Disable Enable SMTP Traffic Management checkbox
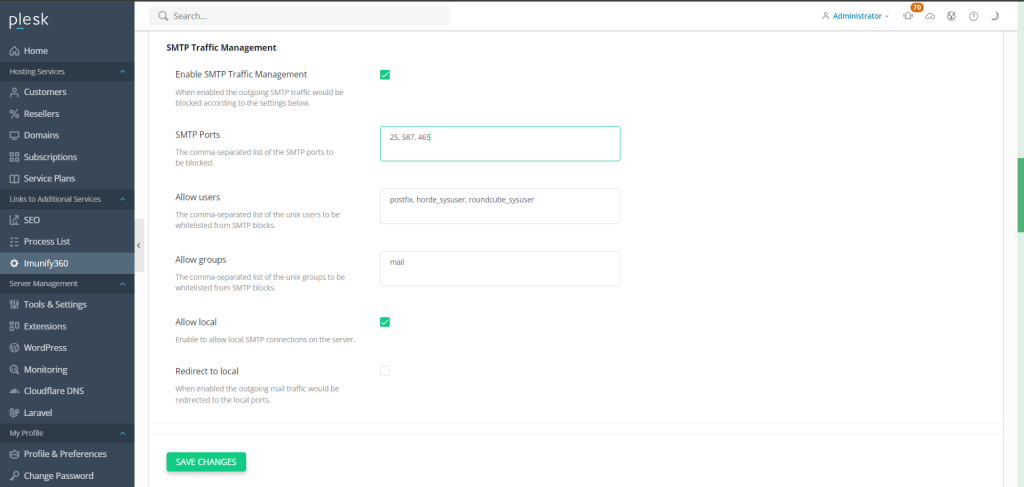This screenshot has width=1024, height=487. pyautogui.click(x=385, y=75)
